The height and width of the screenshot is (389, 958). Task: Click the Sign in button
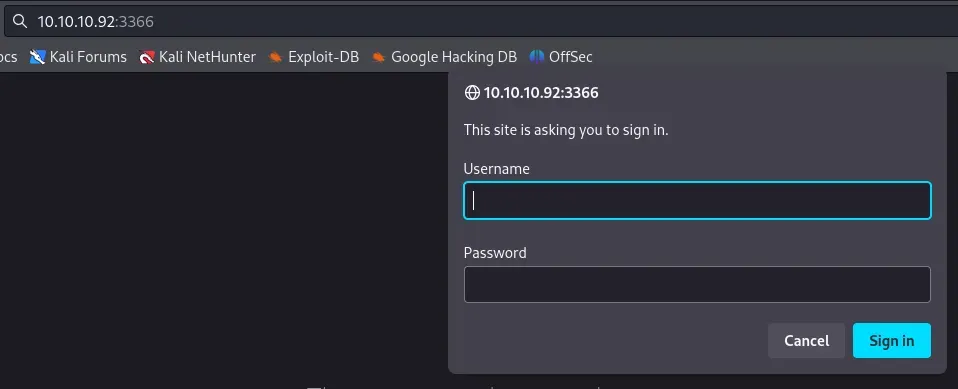coord(892,341)
